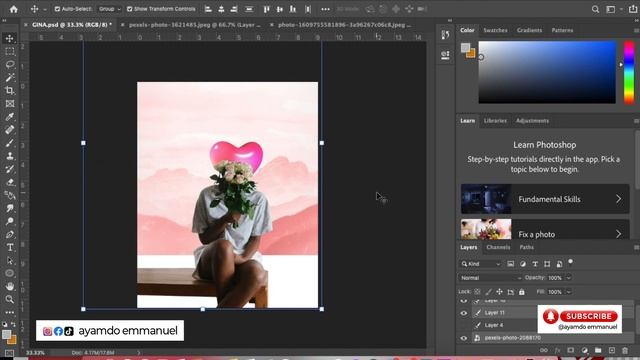The image size is (640, 360).
Task: Select the Move tool in the toolbar
Action: [10, 38]
